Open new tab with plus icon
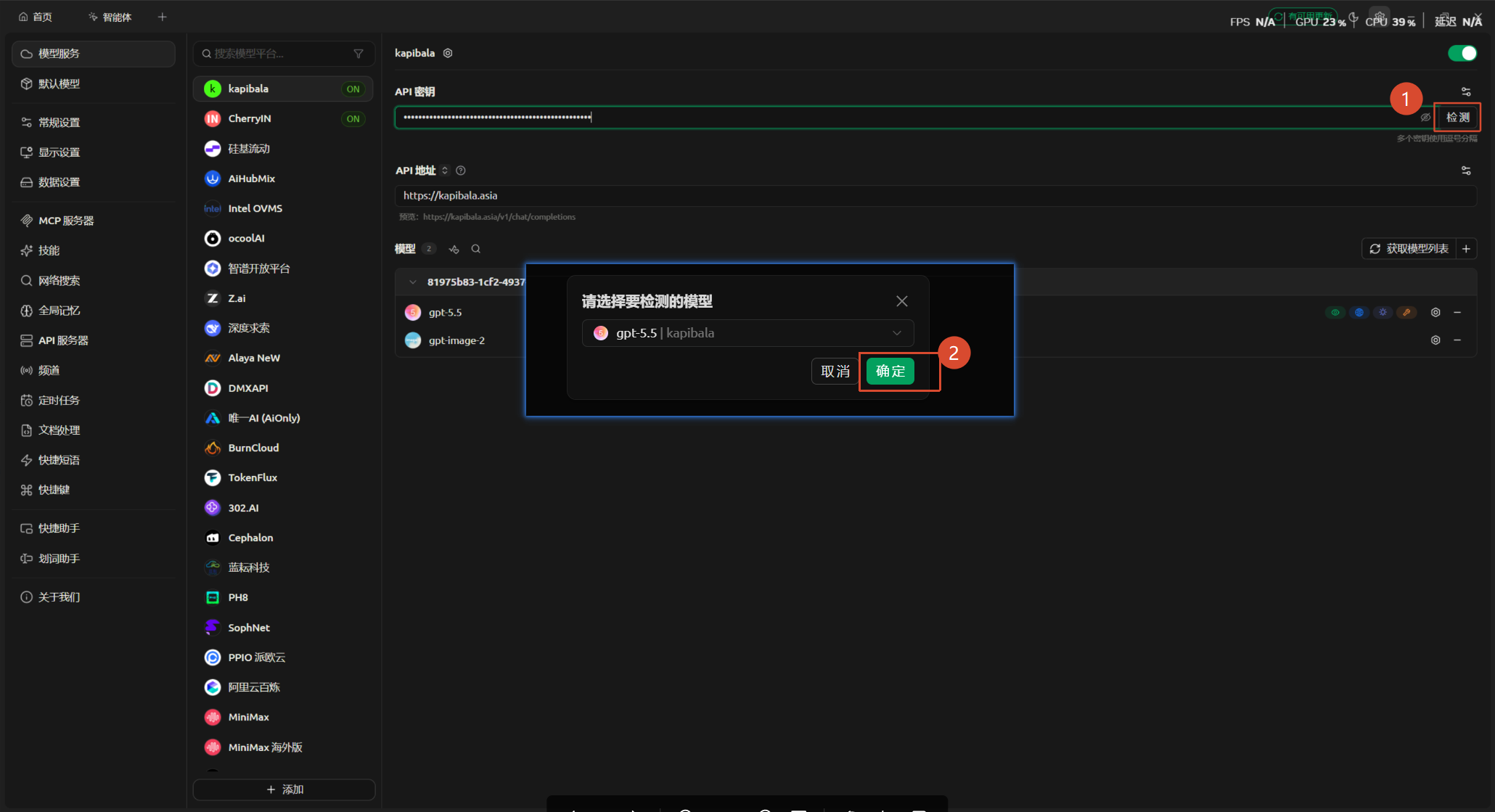 tap(163, 17)
